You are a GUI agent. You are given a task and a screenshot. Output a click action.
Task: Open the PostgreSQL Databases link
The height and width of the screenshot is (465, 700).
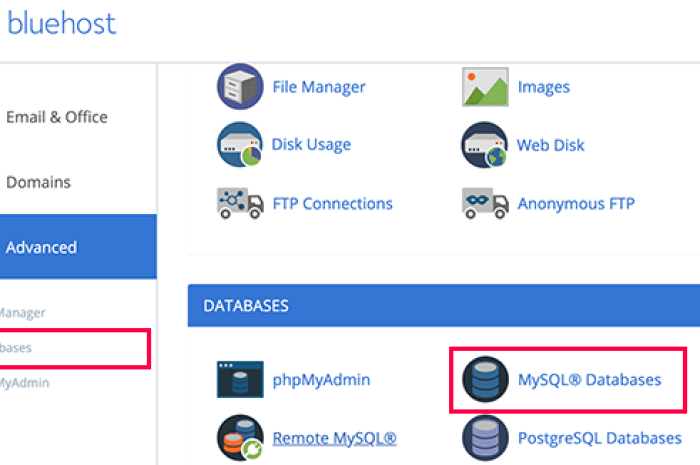point(600,438)
